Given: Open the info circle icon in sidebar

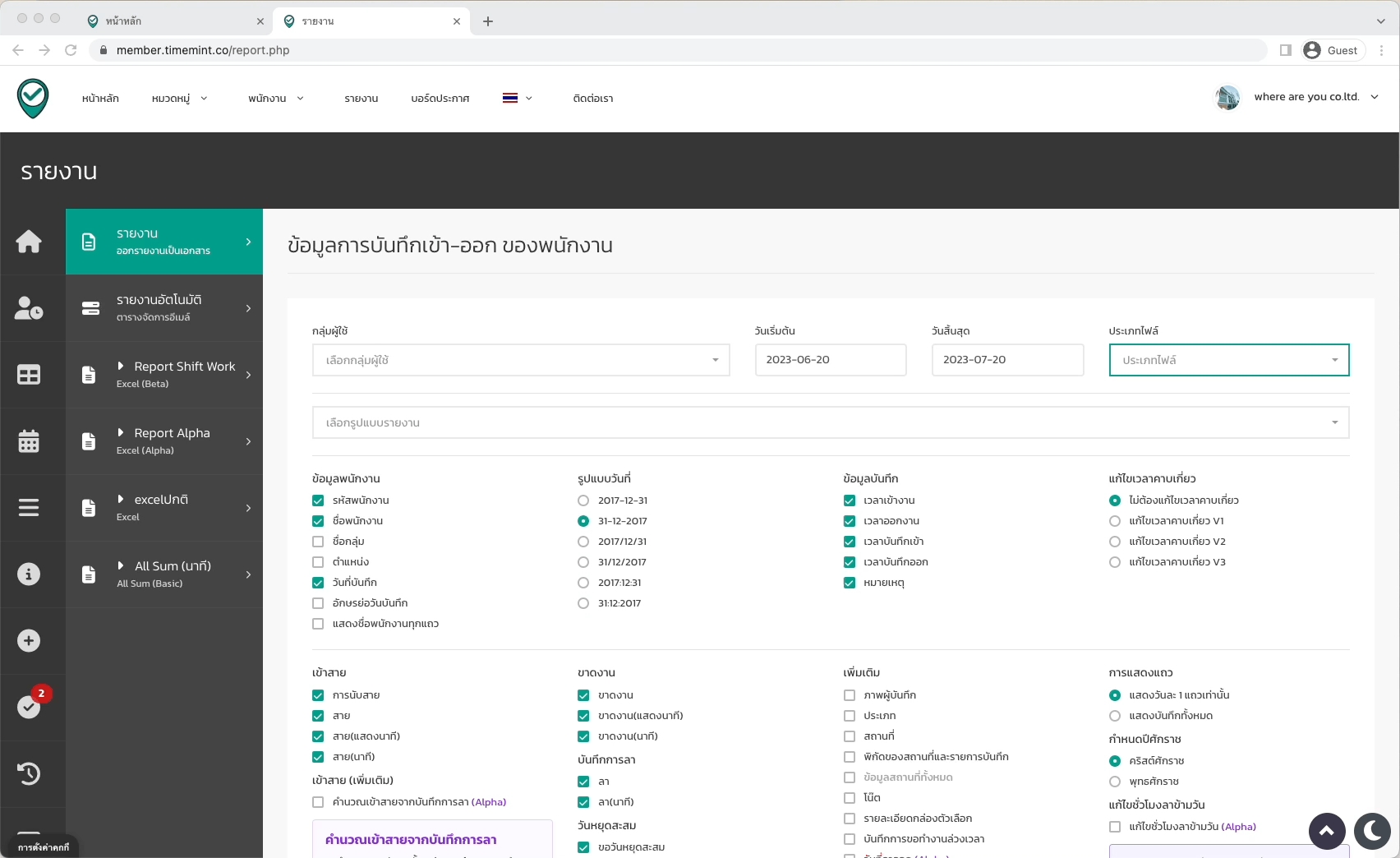Looking at the screenshot, I should 29,574.
